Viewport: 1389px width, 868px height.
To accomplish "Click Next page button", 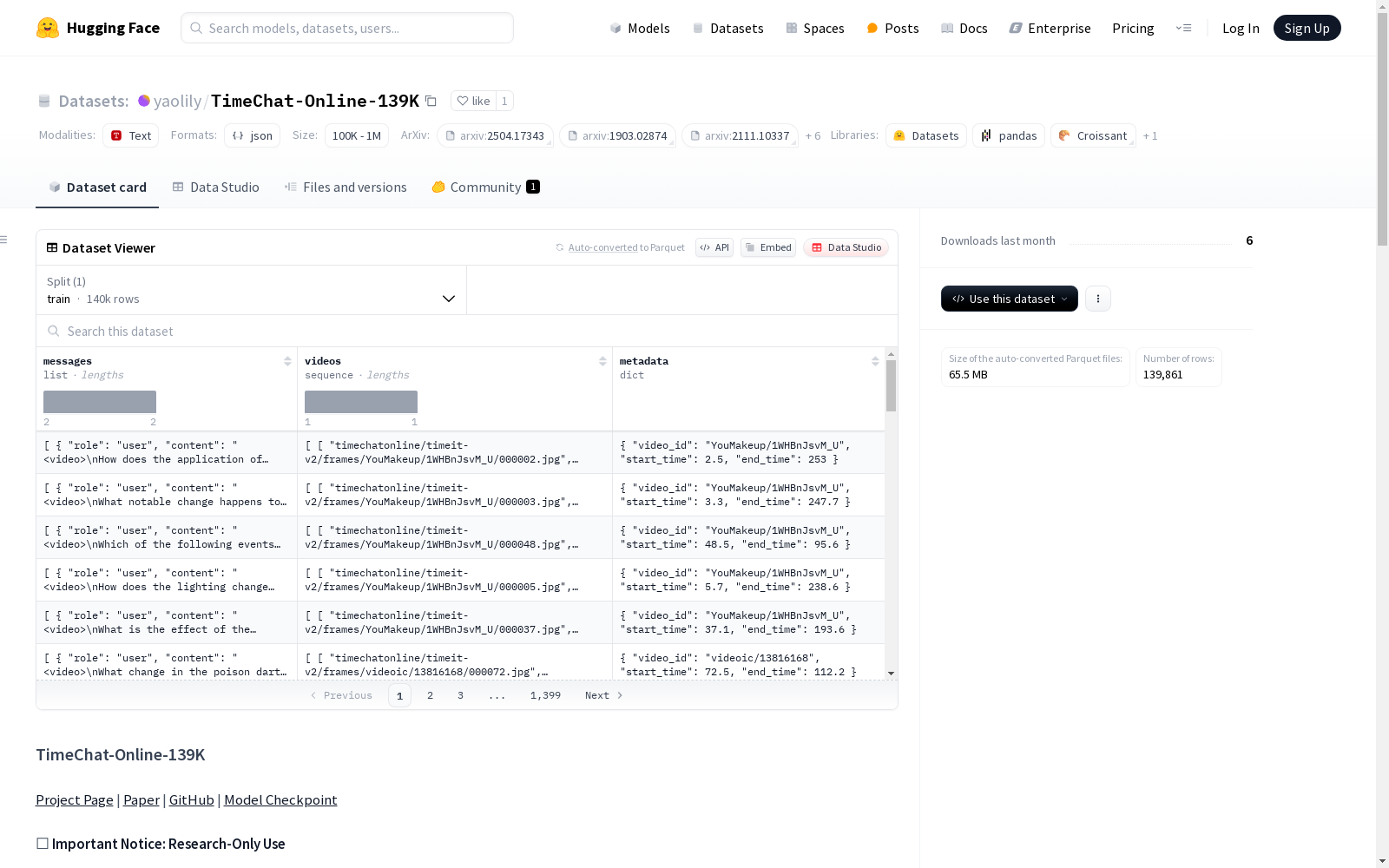I will 604,695.
